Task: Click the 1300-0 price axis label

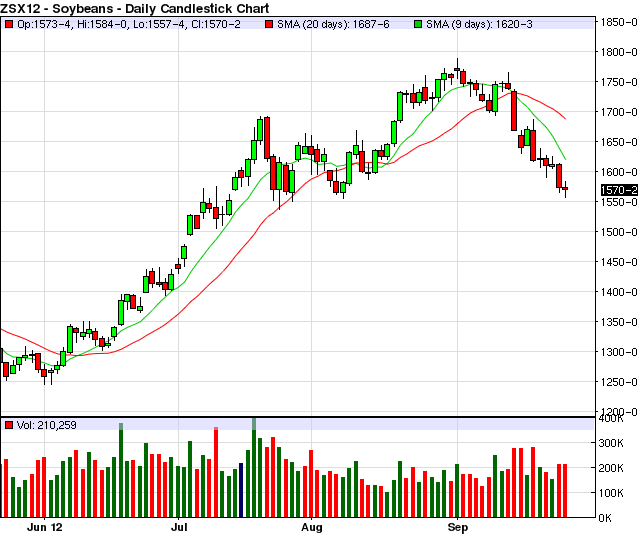Action: [619, 352]
